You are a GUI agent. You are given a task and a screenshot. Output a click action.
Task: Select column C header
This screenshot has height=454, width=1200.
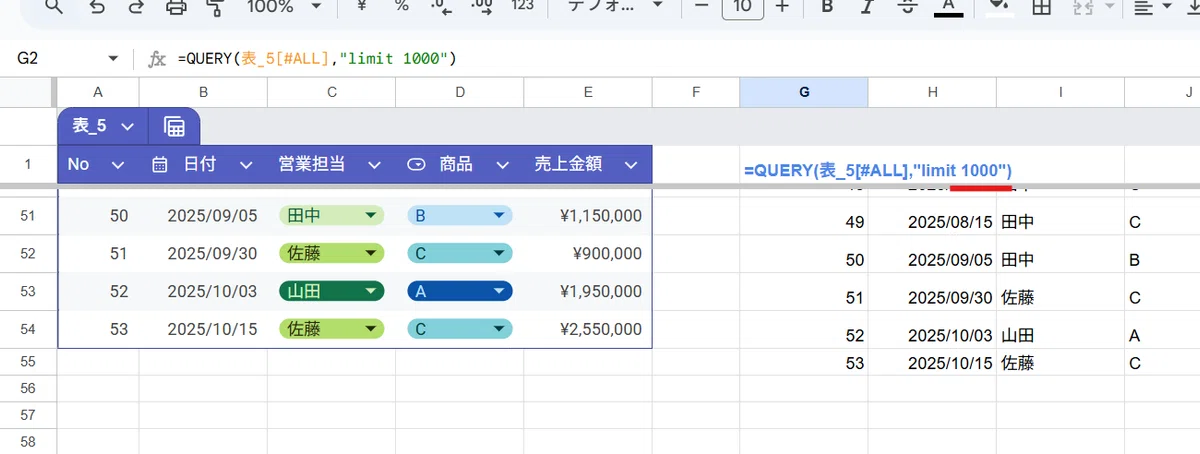(332, 92)
